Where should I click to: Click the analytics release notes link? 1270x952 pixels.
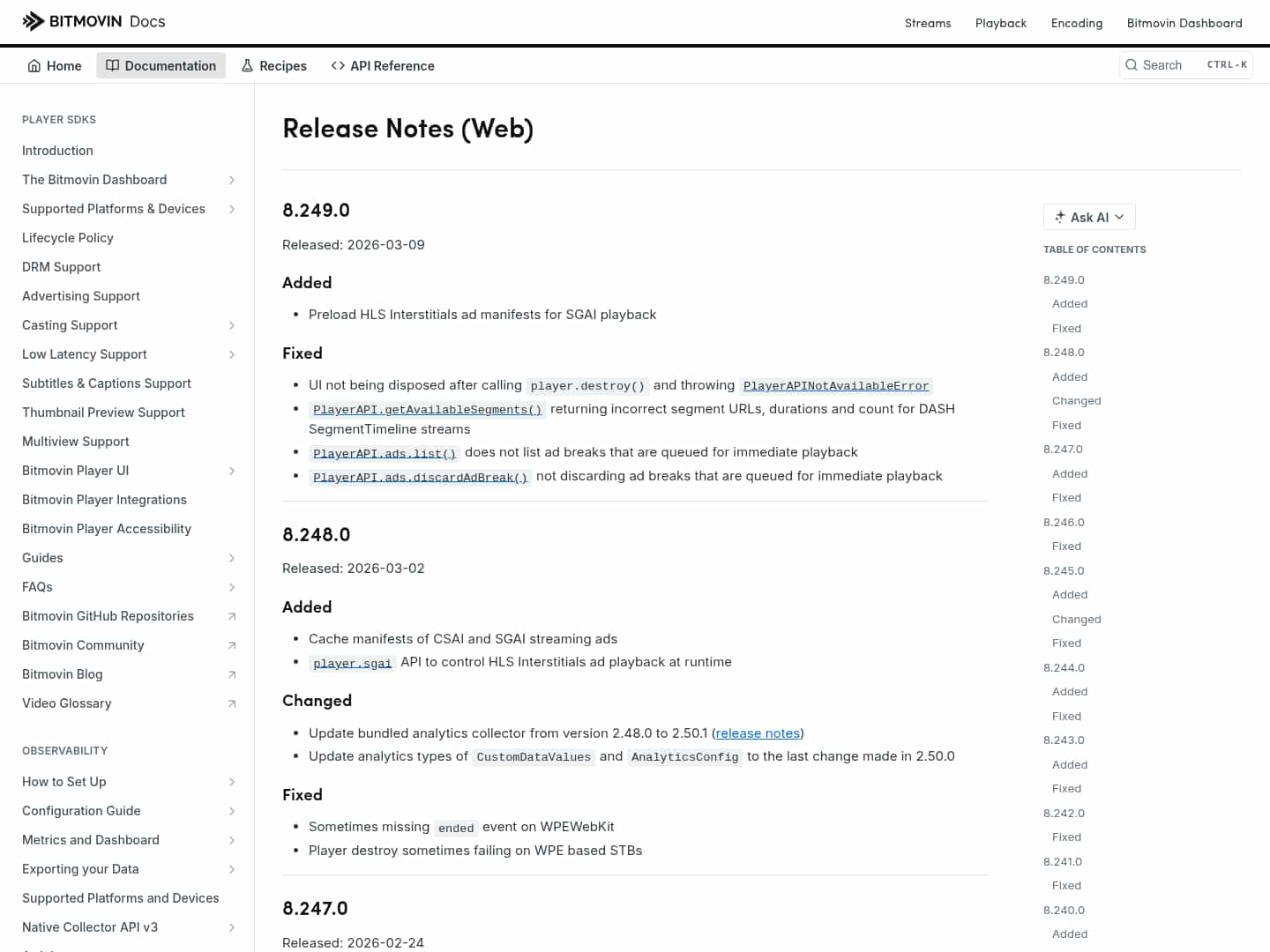[758, 733]
